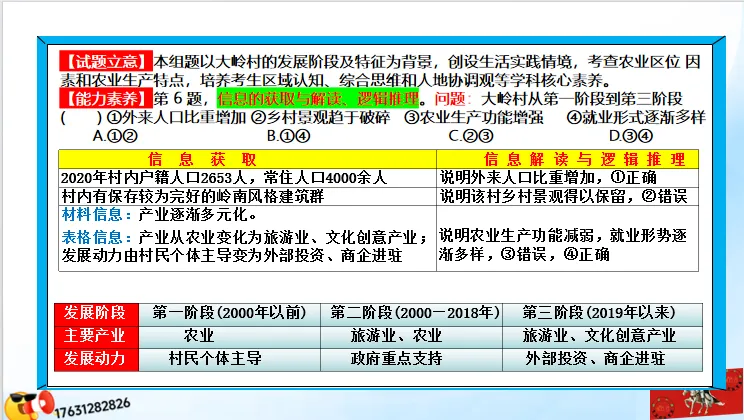
Task: Click the cell 说明农业生产功能减弱
Action: 567,238
